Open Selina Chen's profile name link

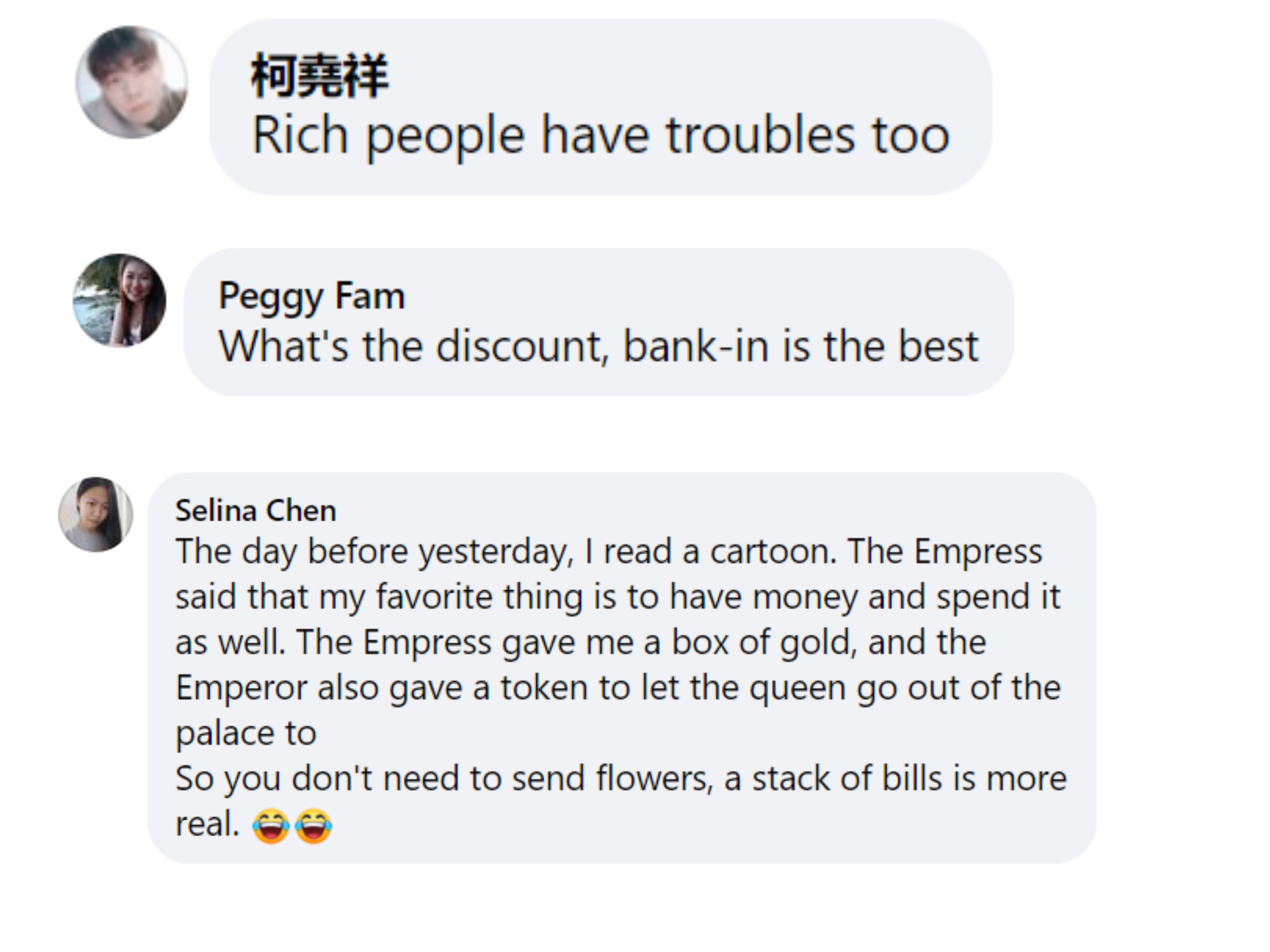coord(256,510)
